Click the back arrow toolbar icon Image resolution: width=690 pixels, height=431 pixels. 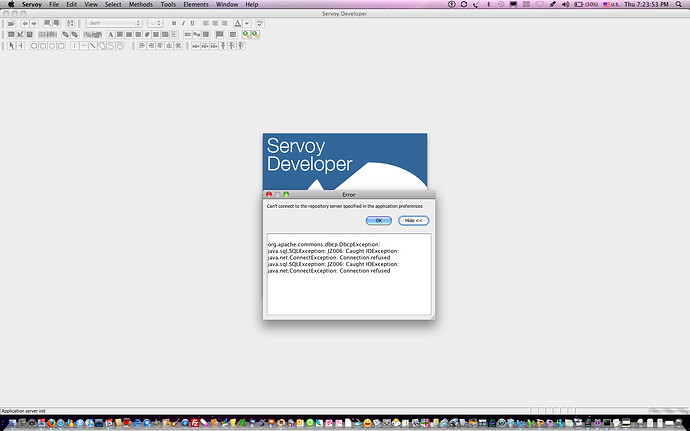point(25,23)
